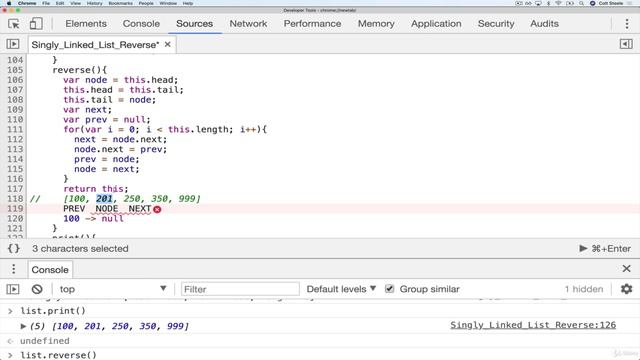Click the list.reverse() console input line
Screen dimensions: 640x360
[x=59, y=355]
